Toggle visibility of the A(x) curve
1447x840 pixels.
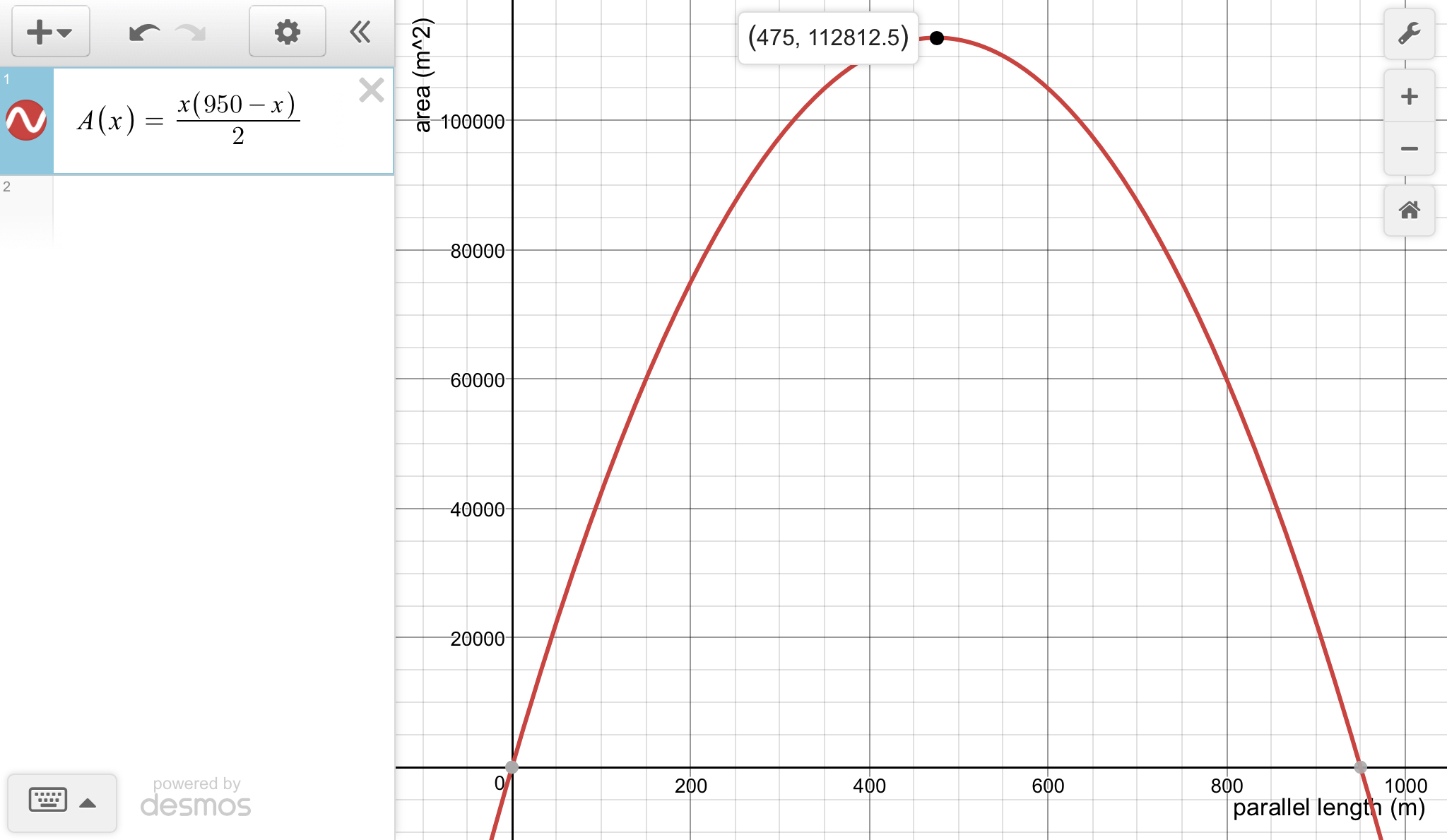tap(26, 120)
